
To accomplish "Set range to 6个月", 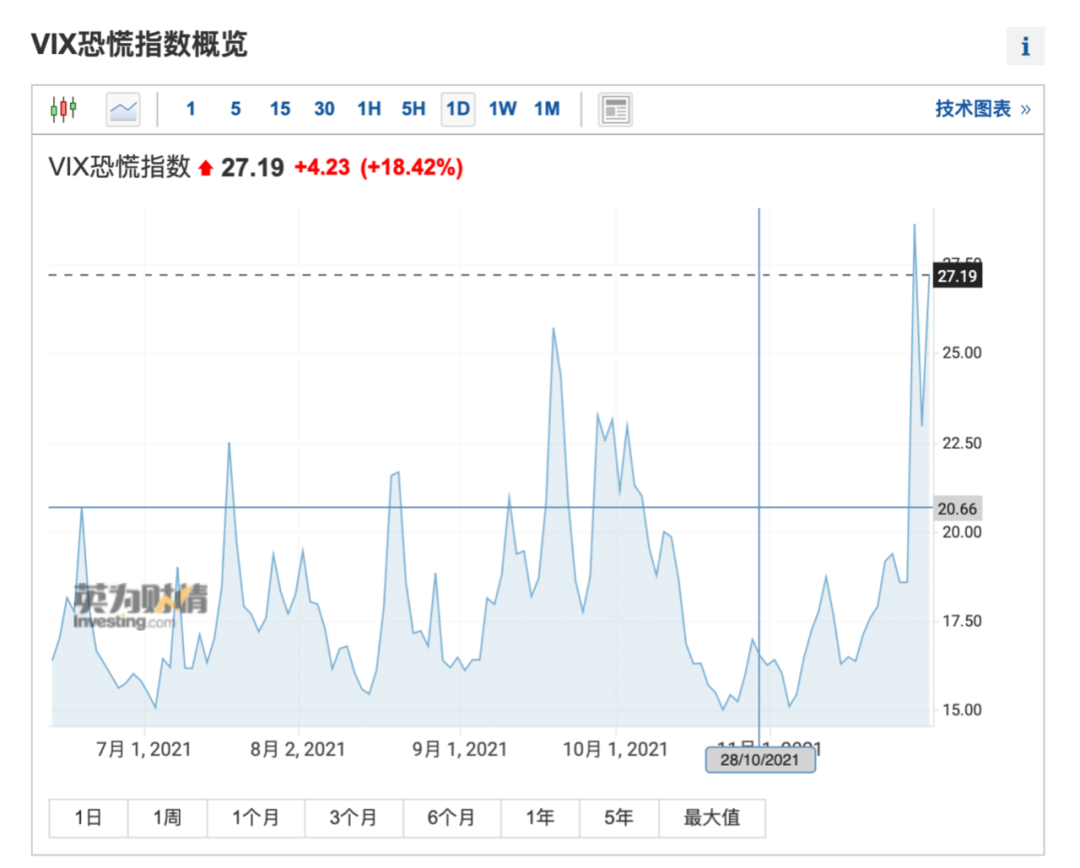I will pyautogui.click(x=452, y=818).
